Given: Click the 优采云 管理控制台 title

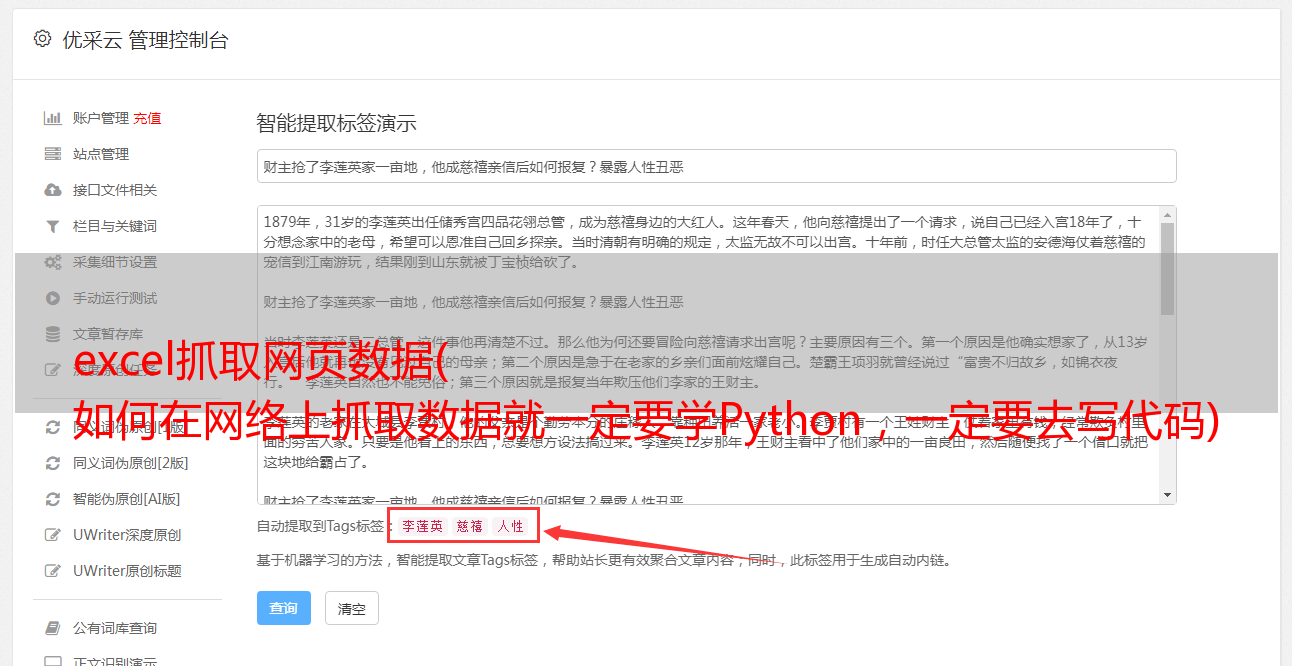Looking at the screenshot, I should pyautogui.click(x=145, y=40).
